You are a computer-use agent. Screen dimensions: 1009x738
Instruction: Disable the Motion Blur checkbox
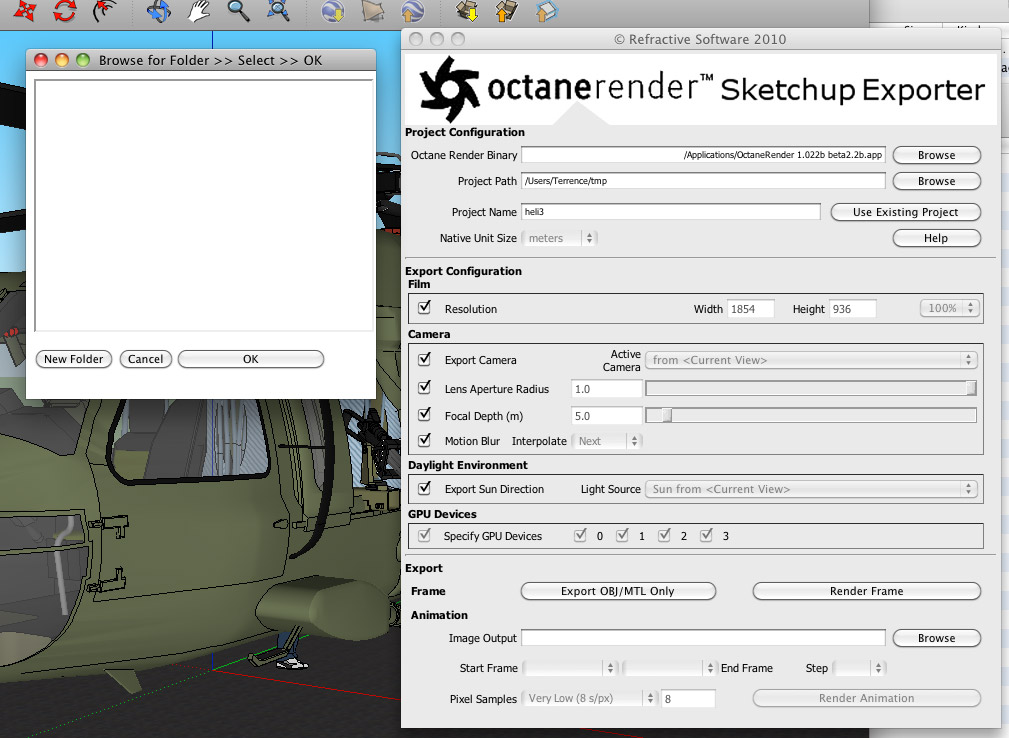[424, 440]
